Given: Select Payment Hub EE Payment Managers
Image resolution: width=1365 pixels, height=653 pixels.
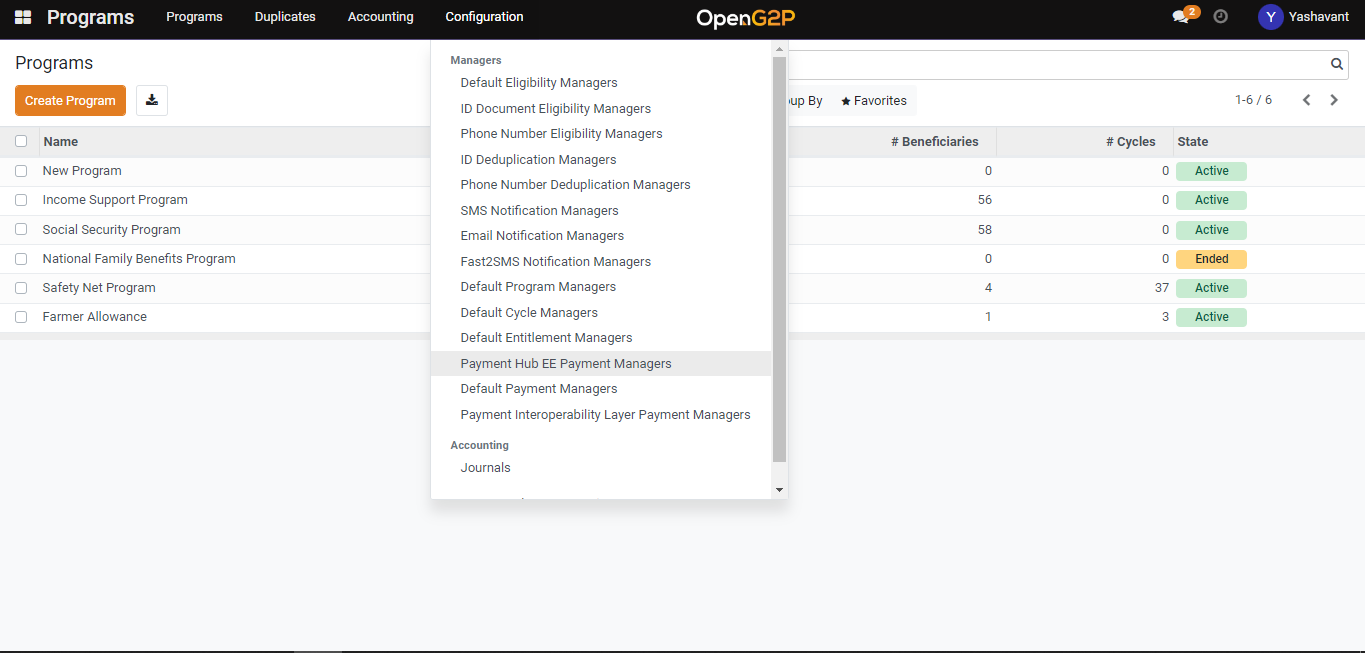Looking at the screenshot, I should click(566, 364).
